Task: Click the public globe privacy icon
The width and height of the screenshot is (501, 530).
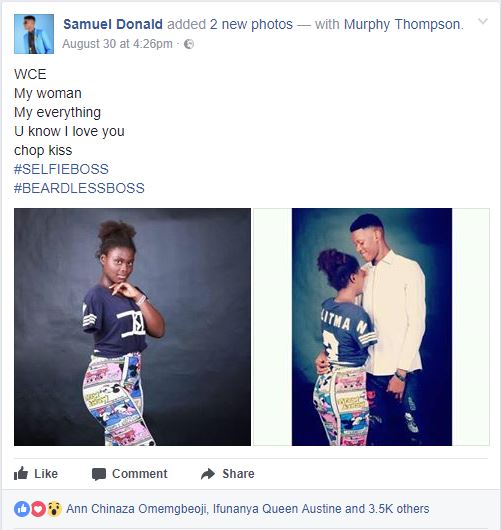Action: click(x=189, y=44)
